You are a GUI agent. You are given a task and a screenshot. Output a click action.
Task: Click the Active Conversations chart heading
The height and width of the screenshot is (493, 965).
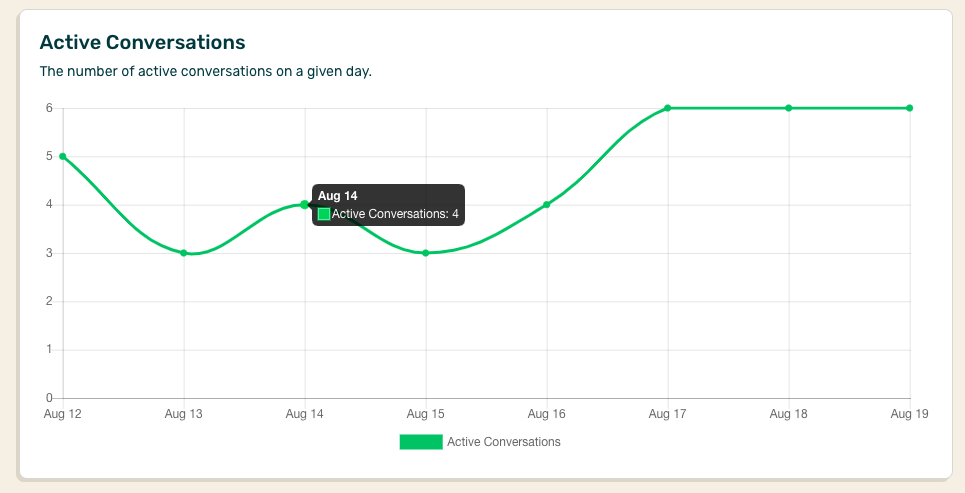142,43
